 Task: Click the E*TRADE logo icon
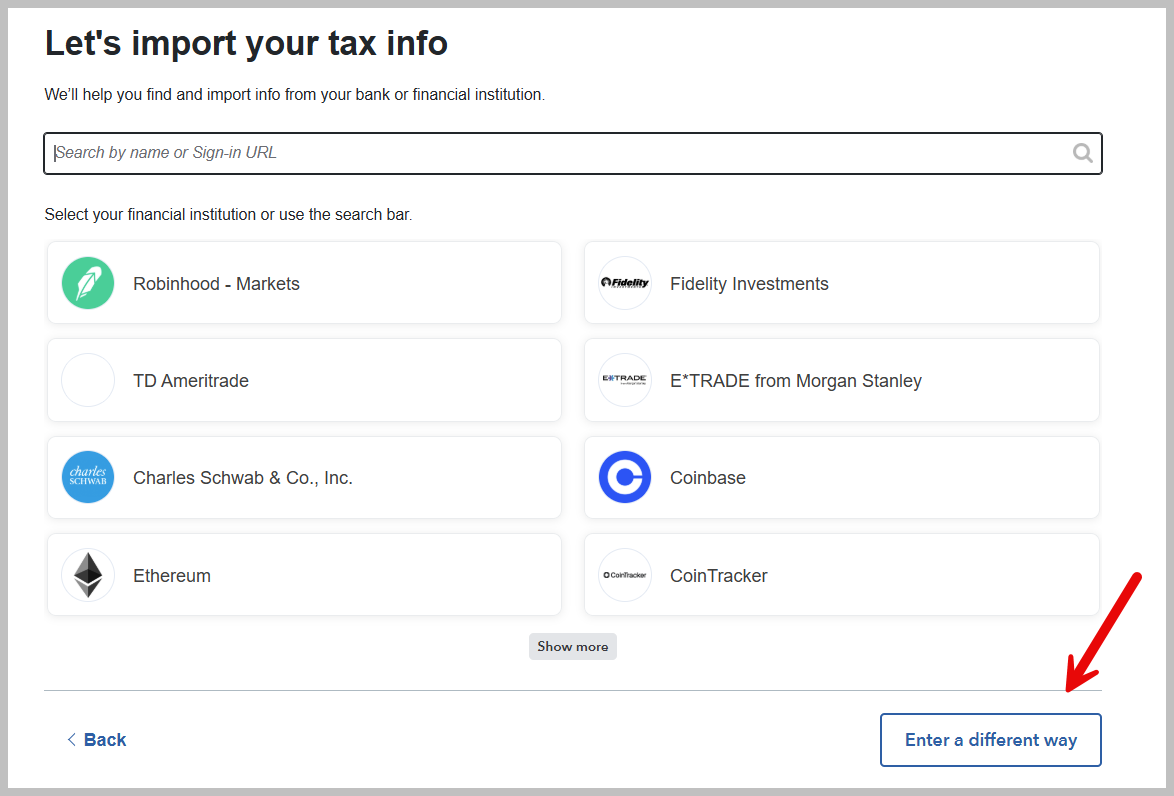(x=624, y=380)
